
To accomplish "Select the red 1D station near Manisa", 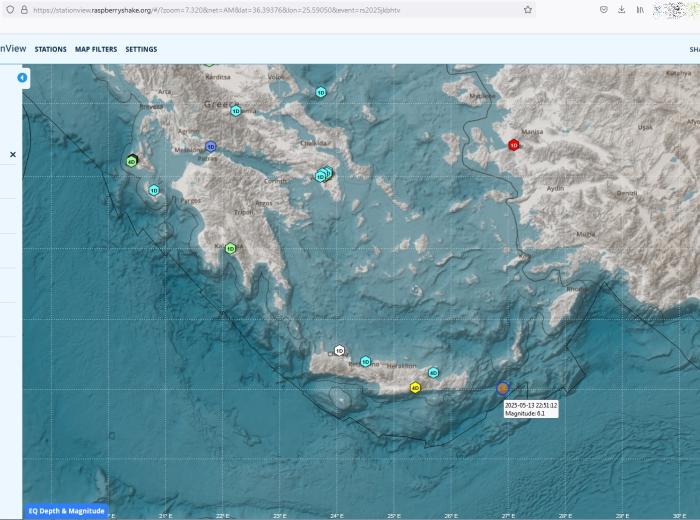I will pos(514,145).
